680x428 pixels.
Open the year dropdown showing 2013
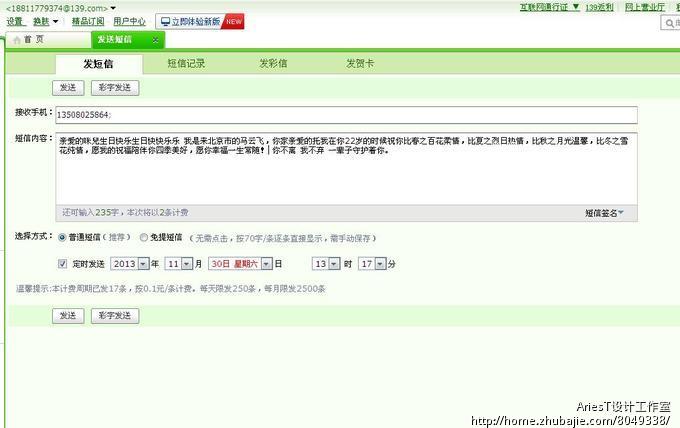144,264
